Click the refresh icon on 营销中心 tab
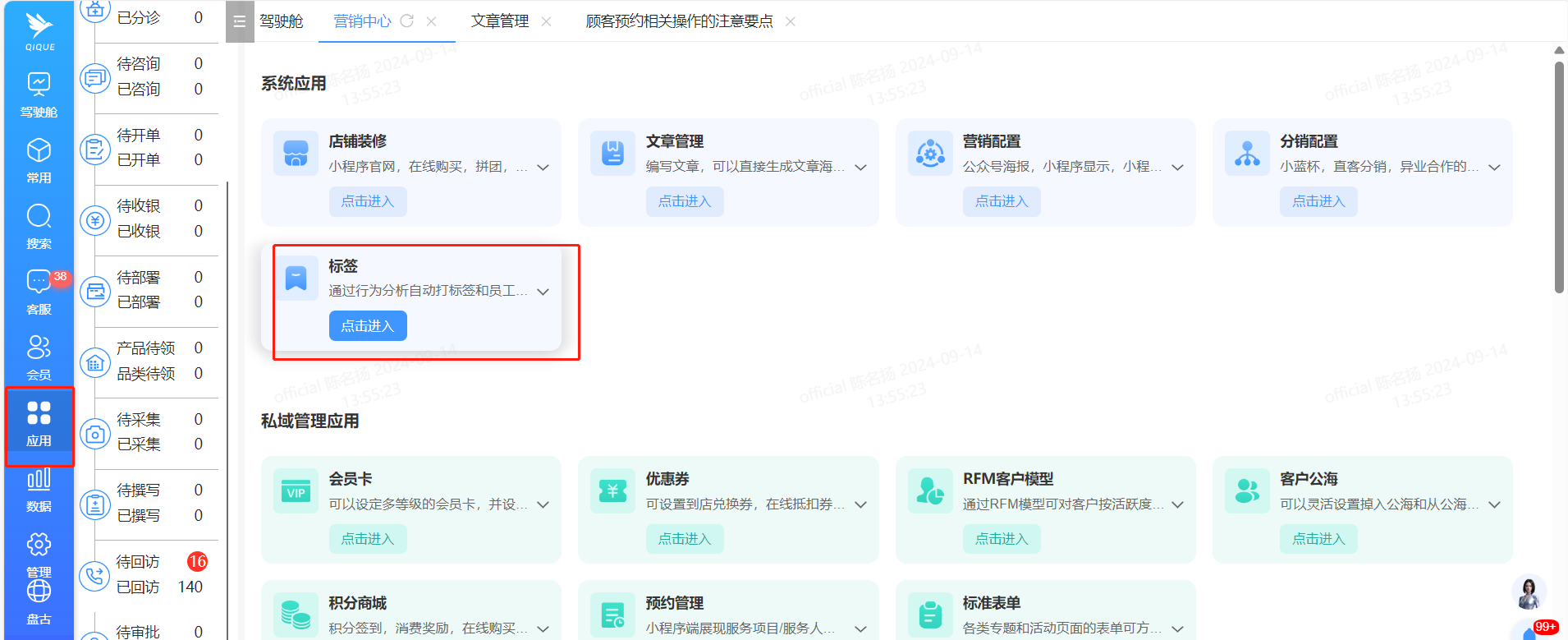 coord(406,21)
